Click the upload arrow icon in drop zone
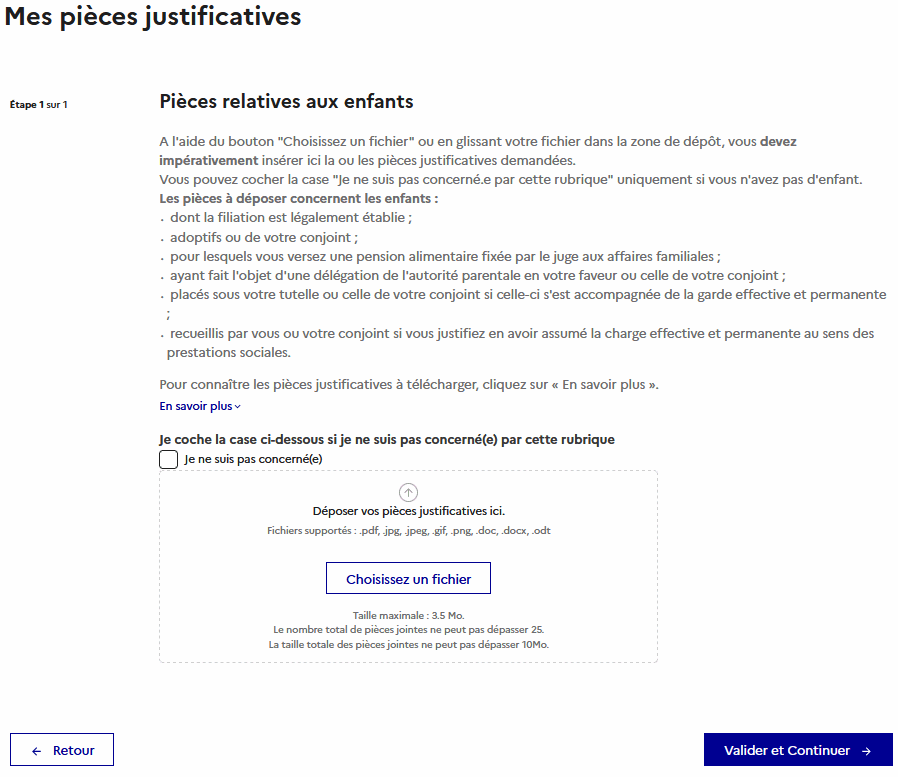Screen dimensions: 898x777 point(408,492)
